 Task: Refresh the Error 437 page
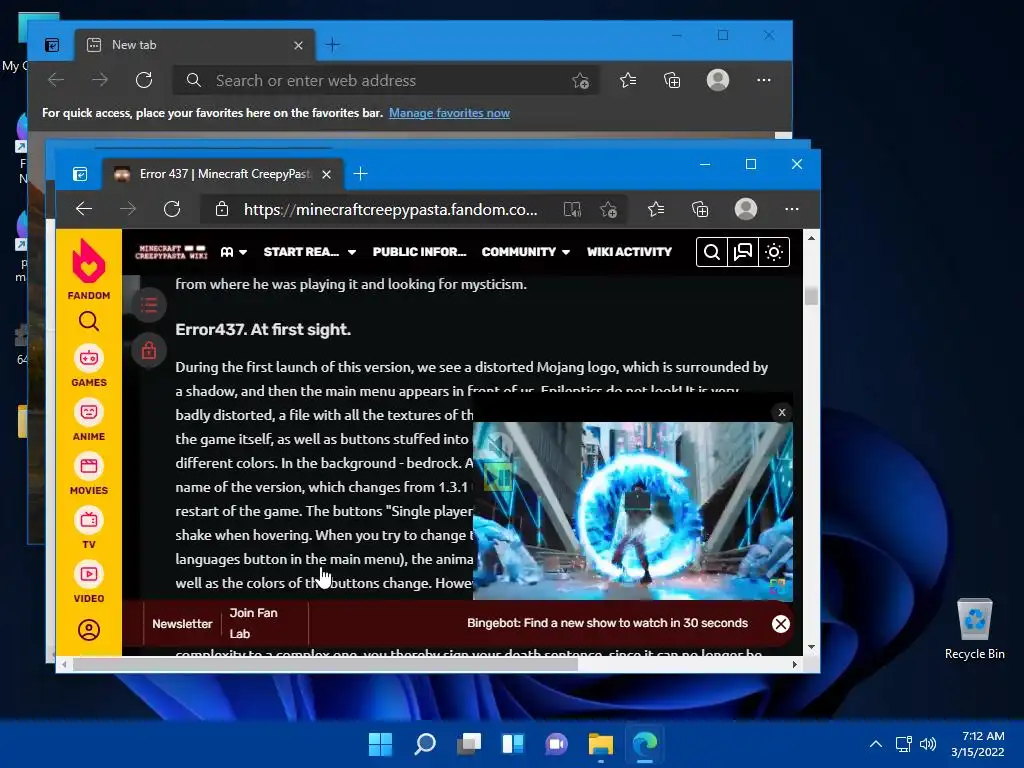click(172, 209)
